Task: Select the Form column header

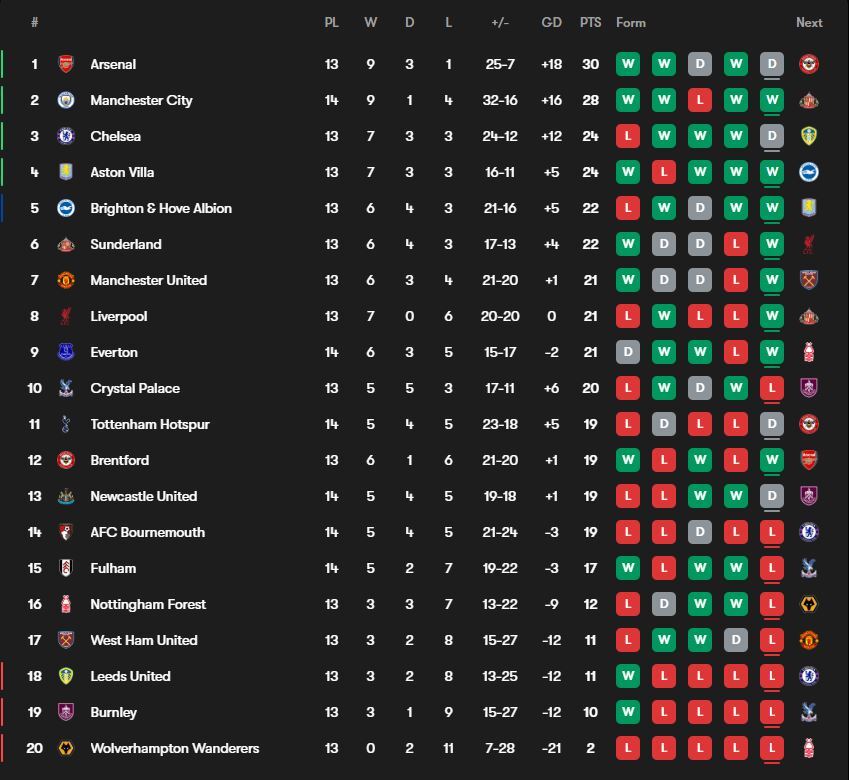Action: tap(631, 22)
